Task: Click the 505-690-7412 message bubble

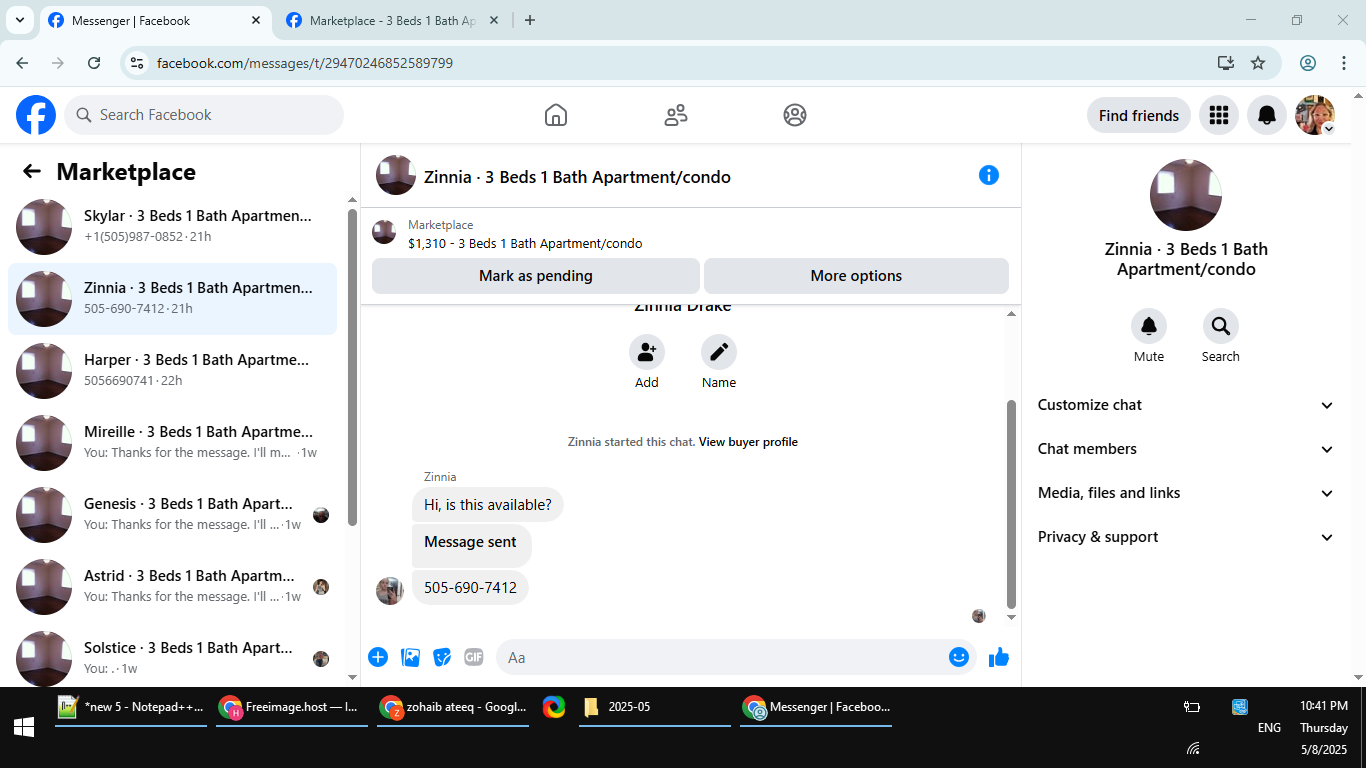Action: click(470, 587)
